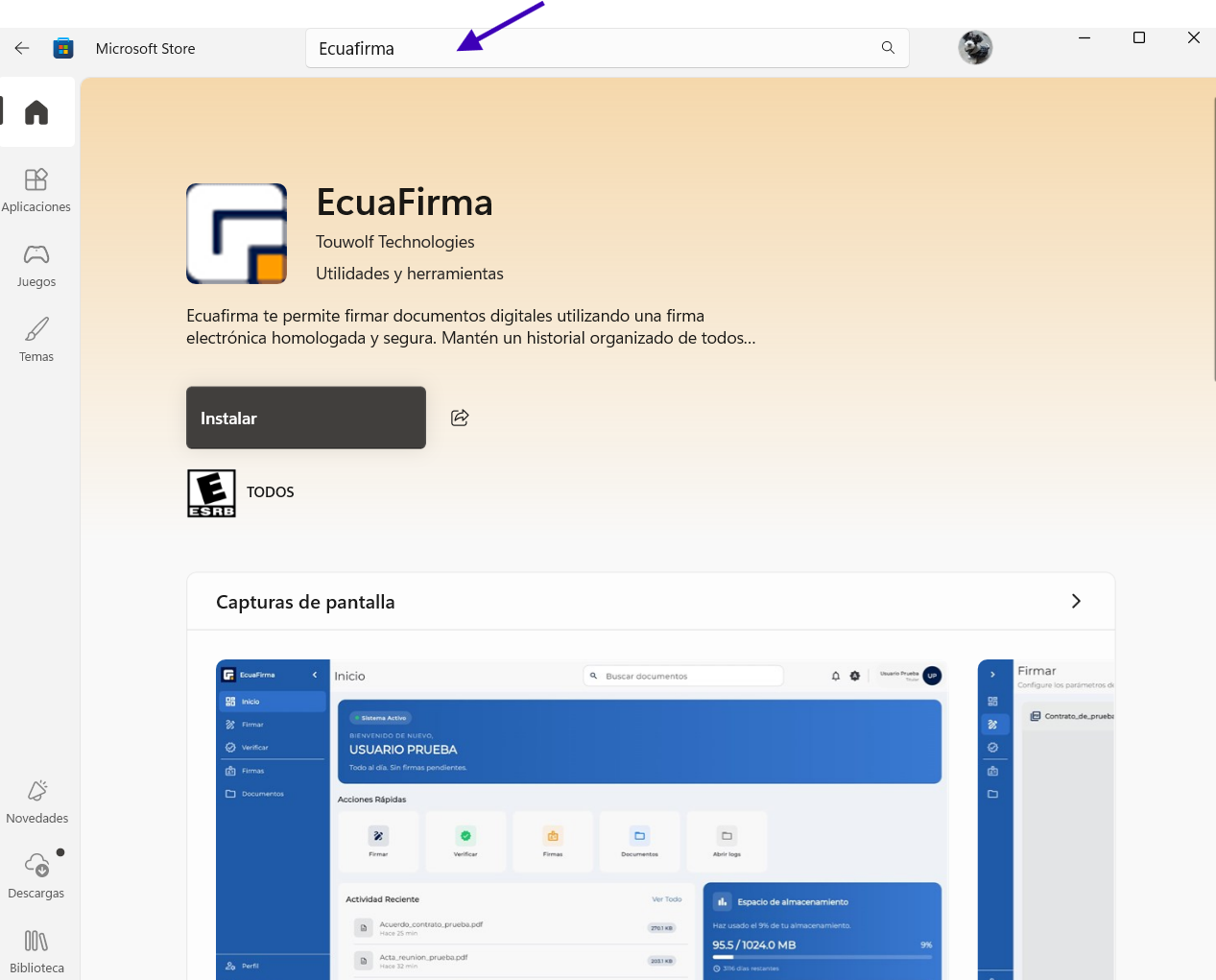Click the ESRB rating badge
Viewport: 1216px width, 980px height.
211,493
